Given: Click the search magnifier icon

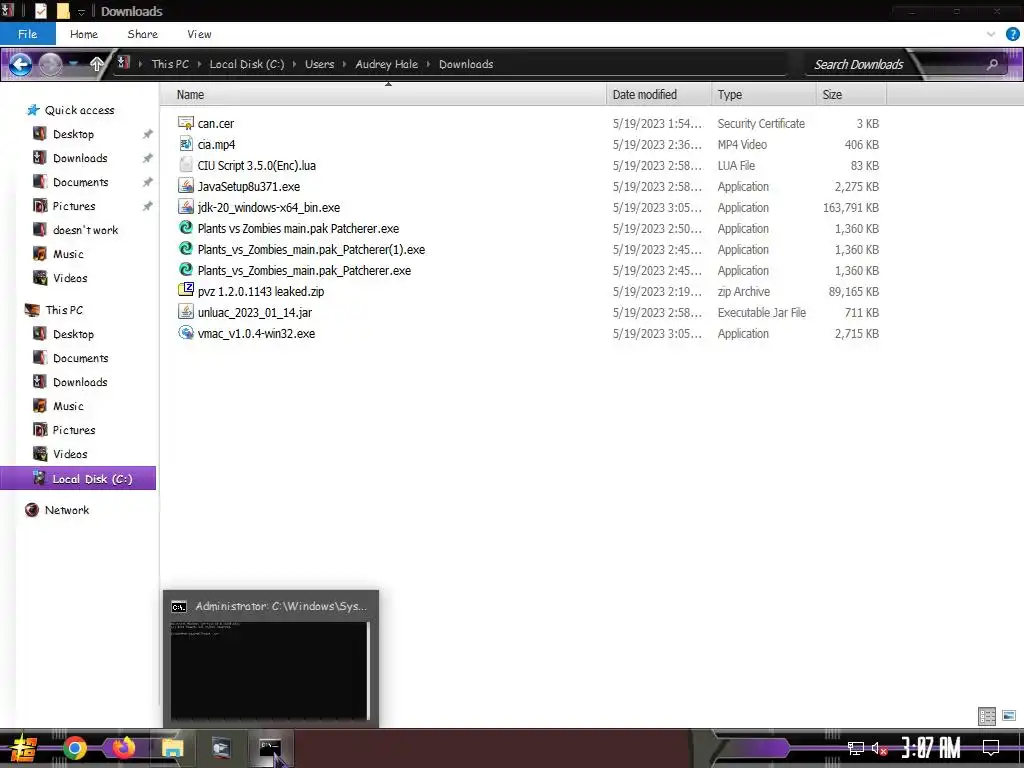Looking at the screenshot, I should tap(992, 64).
